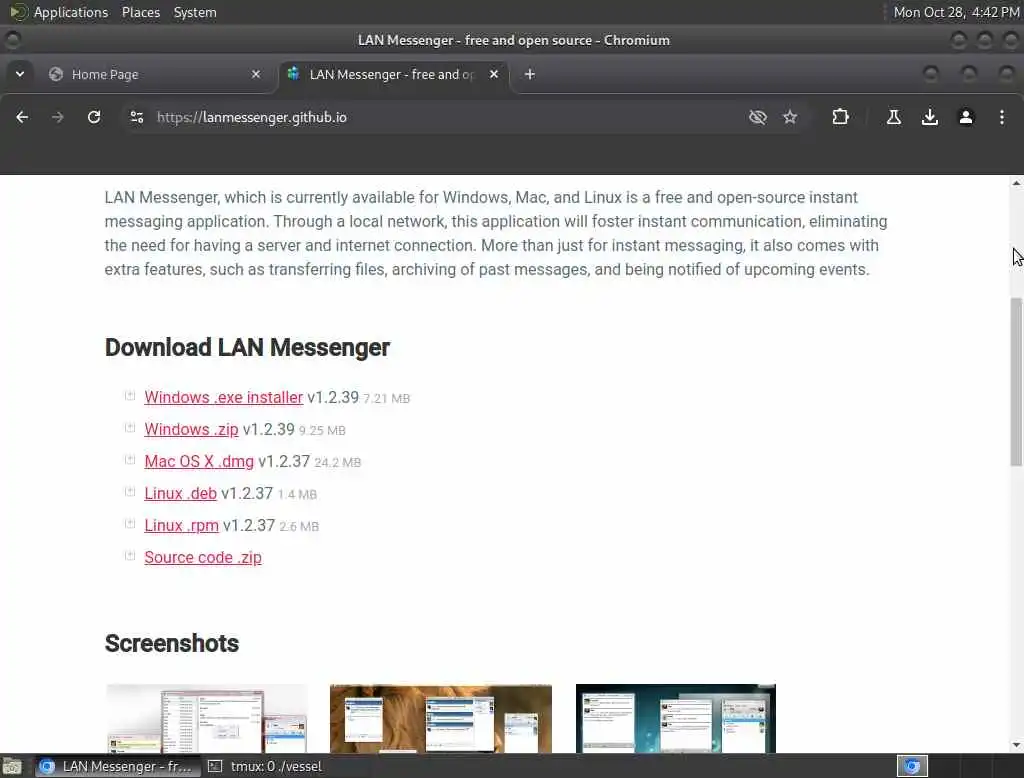Click bullet icon beside Linux .deb
The image size is (1024, 778).
tap(130, 491)
